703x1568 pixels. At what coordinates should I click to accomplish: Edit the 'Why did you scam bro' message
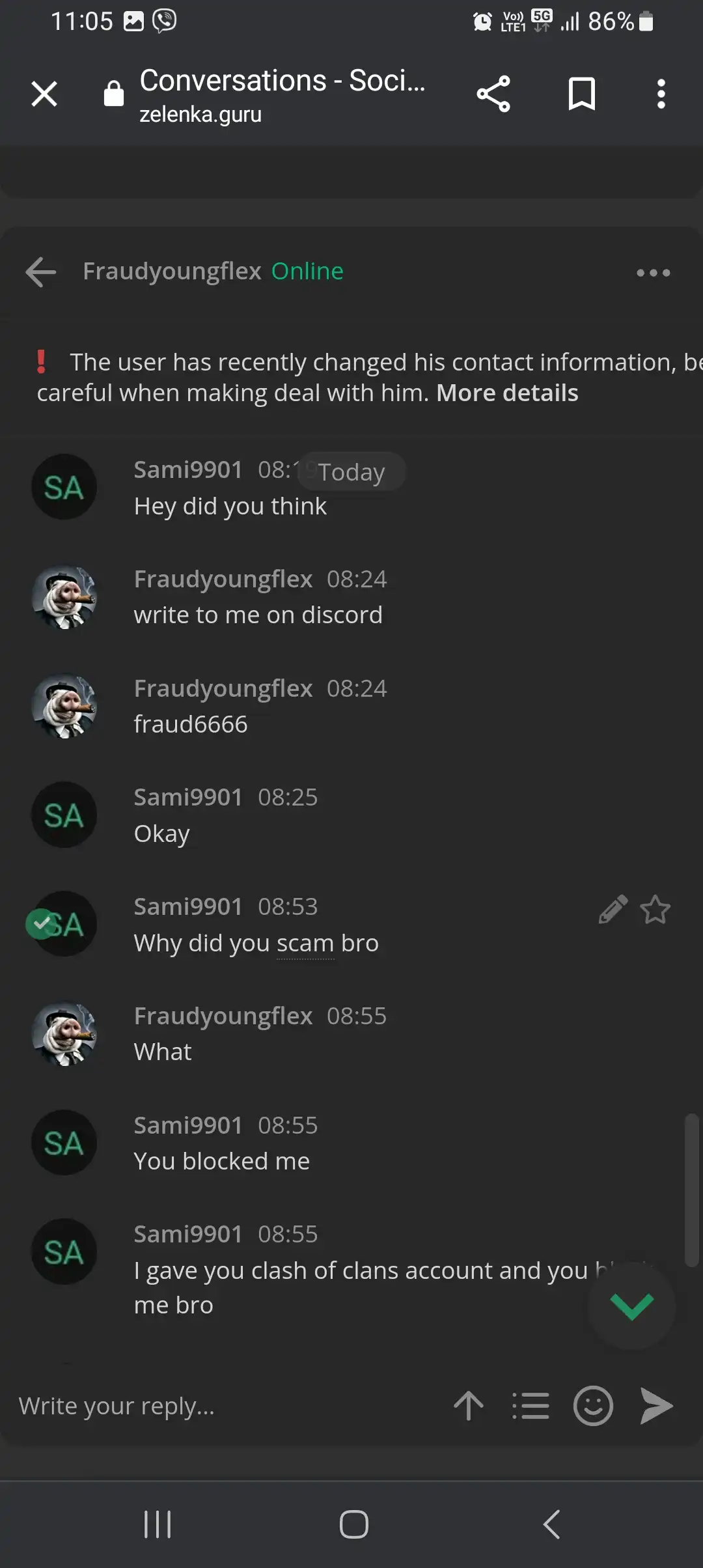[613, 909]
